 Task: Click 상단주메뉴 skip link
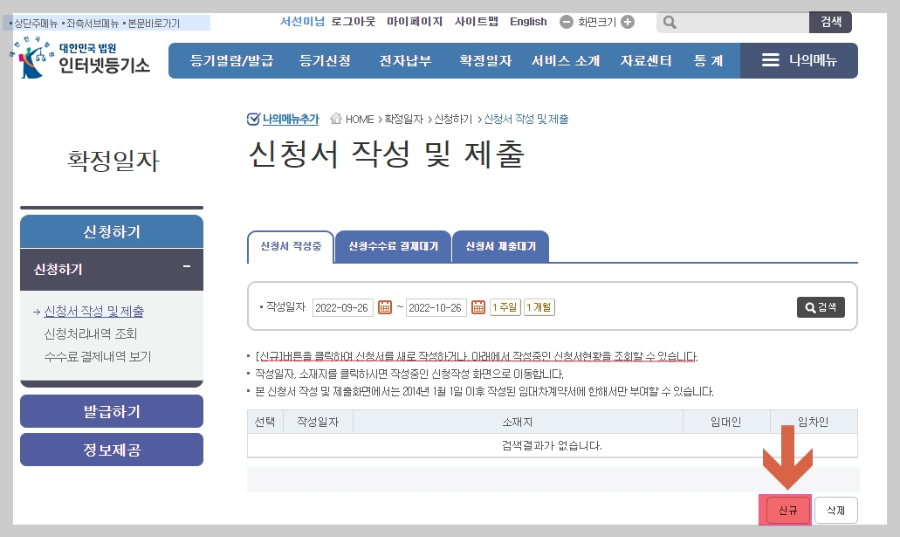point(36,24)
